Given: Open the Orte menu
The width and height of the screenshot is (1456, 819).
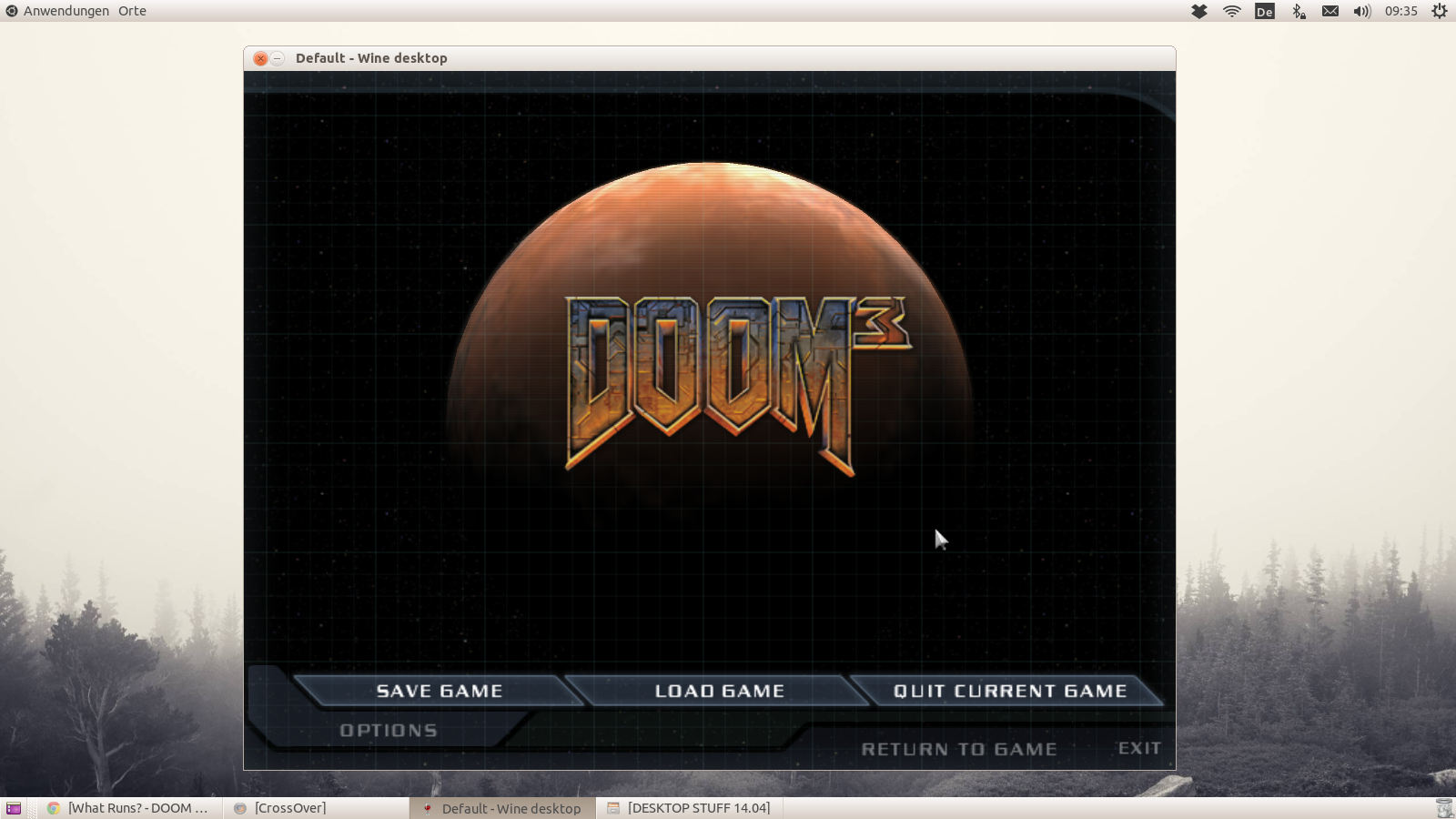Looking at the screenshot, I should [x=130, y=11].
